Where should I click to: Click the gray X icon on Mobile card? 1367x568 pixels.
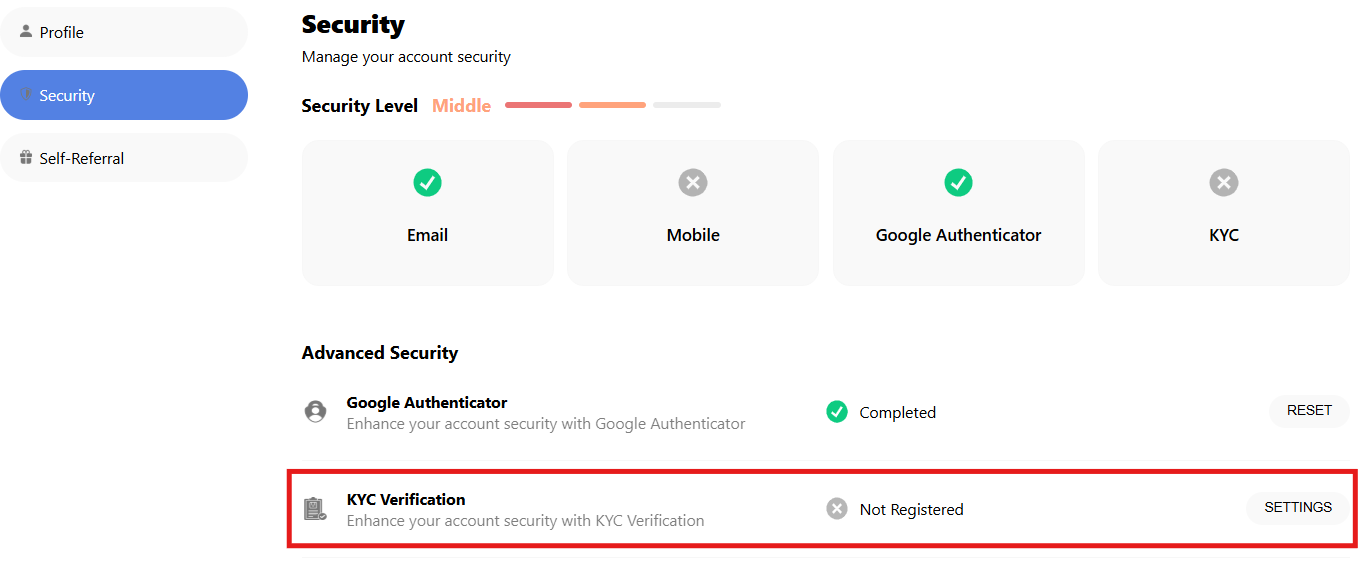pos(693,182)
